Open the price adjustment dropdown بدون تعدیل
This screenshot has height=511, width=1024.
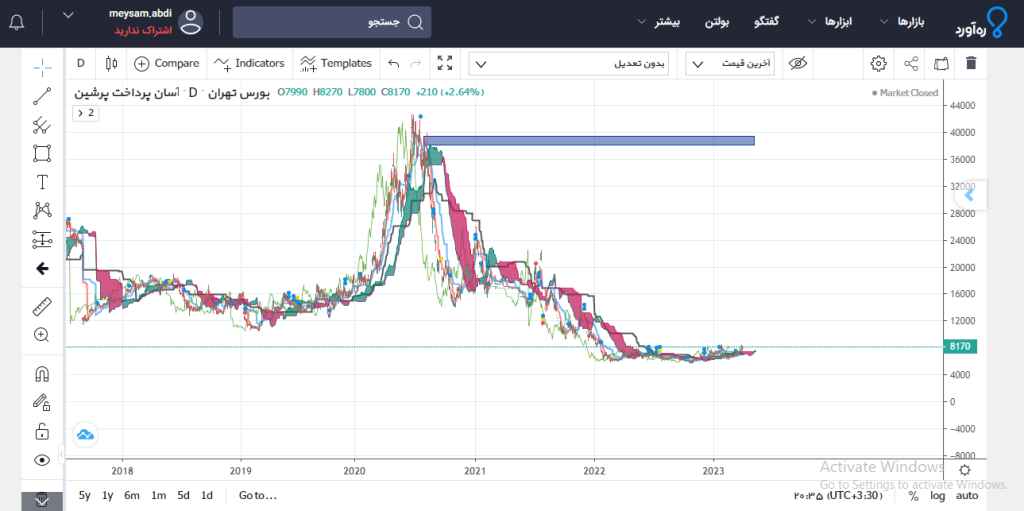point(569,64)
